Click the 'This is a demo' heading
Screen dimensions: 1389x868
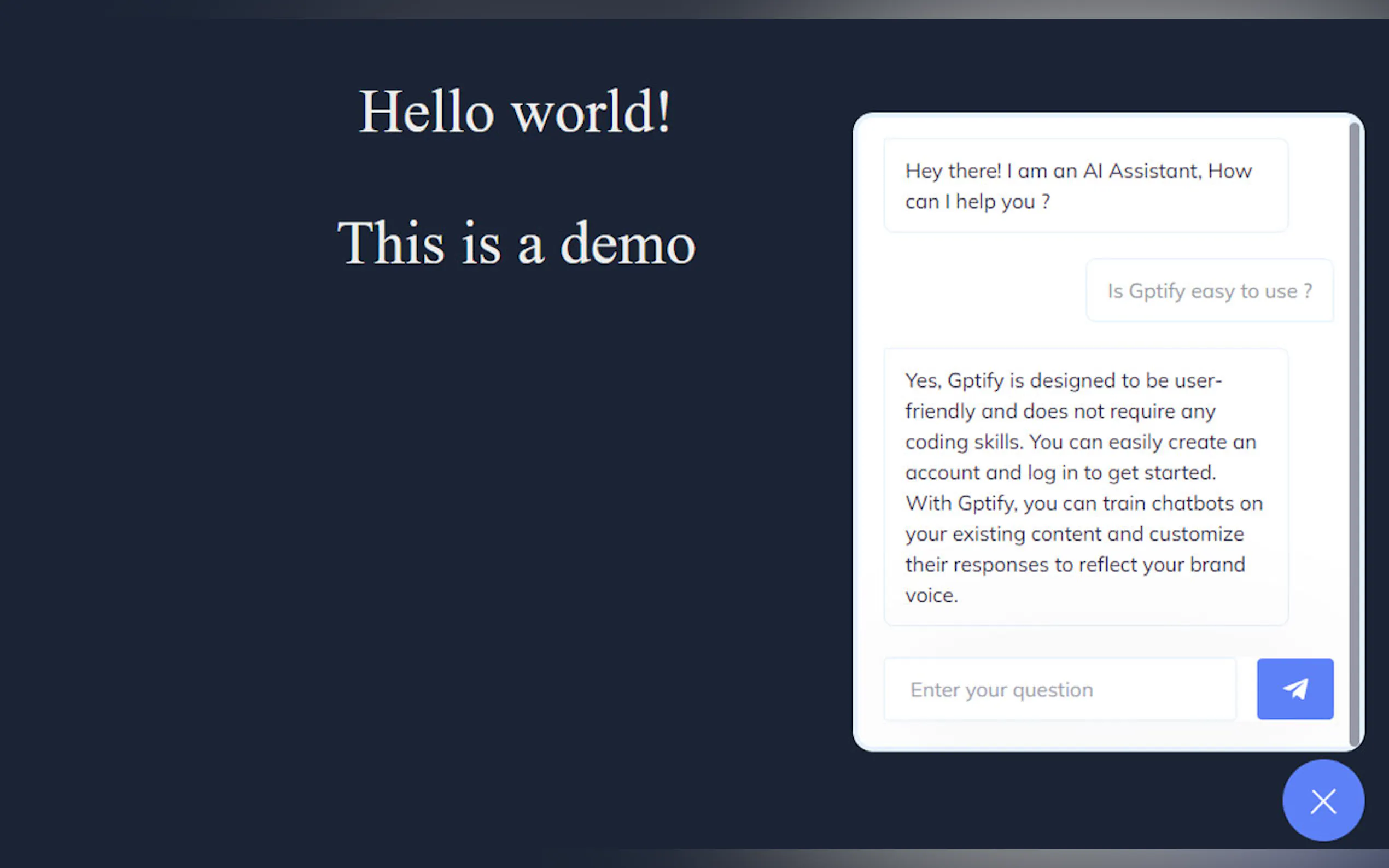click(516, 243)
